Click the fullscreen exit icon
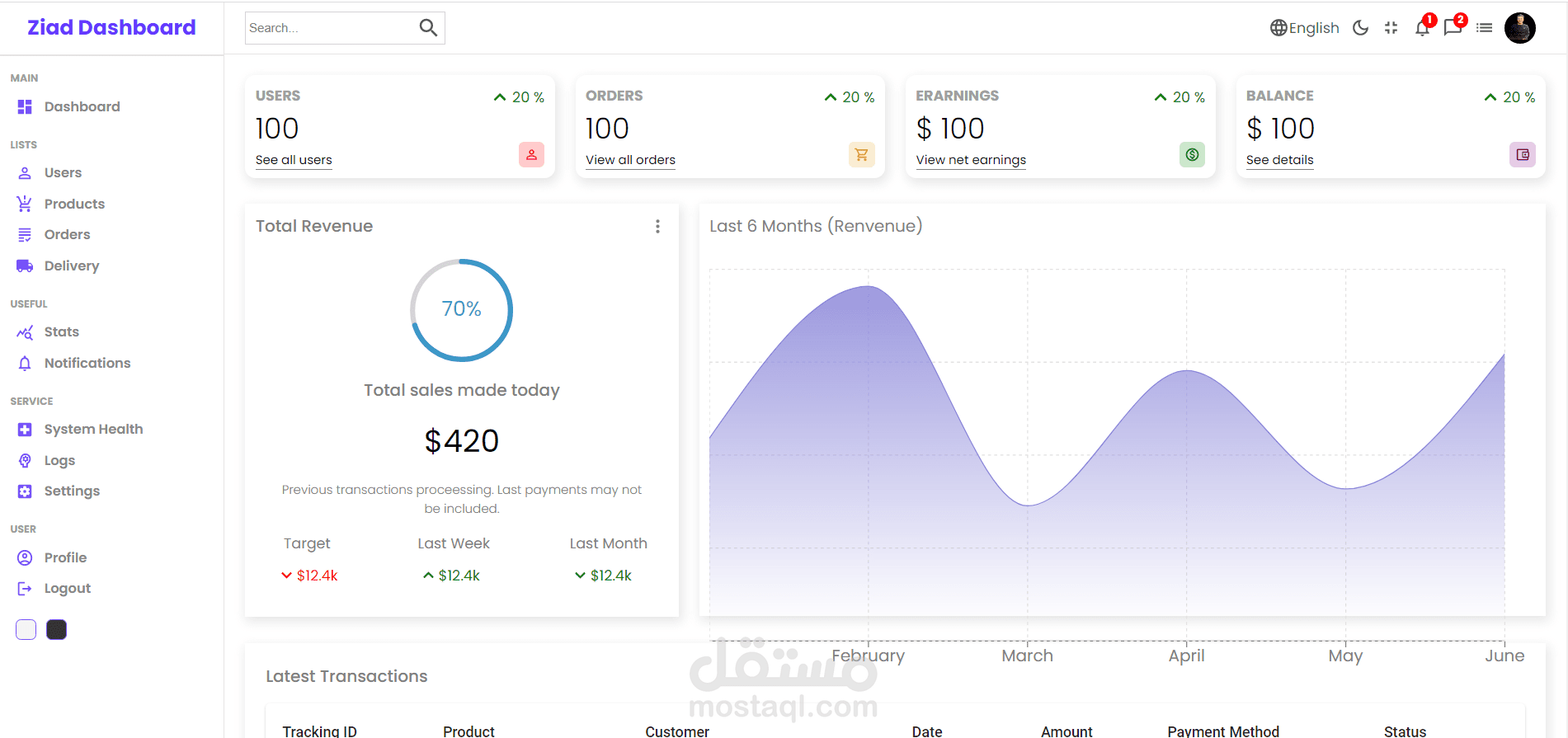Image resolution: width=1568 pixels, height=738 pixels. pos(1391,28)
